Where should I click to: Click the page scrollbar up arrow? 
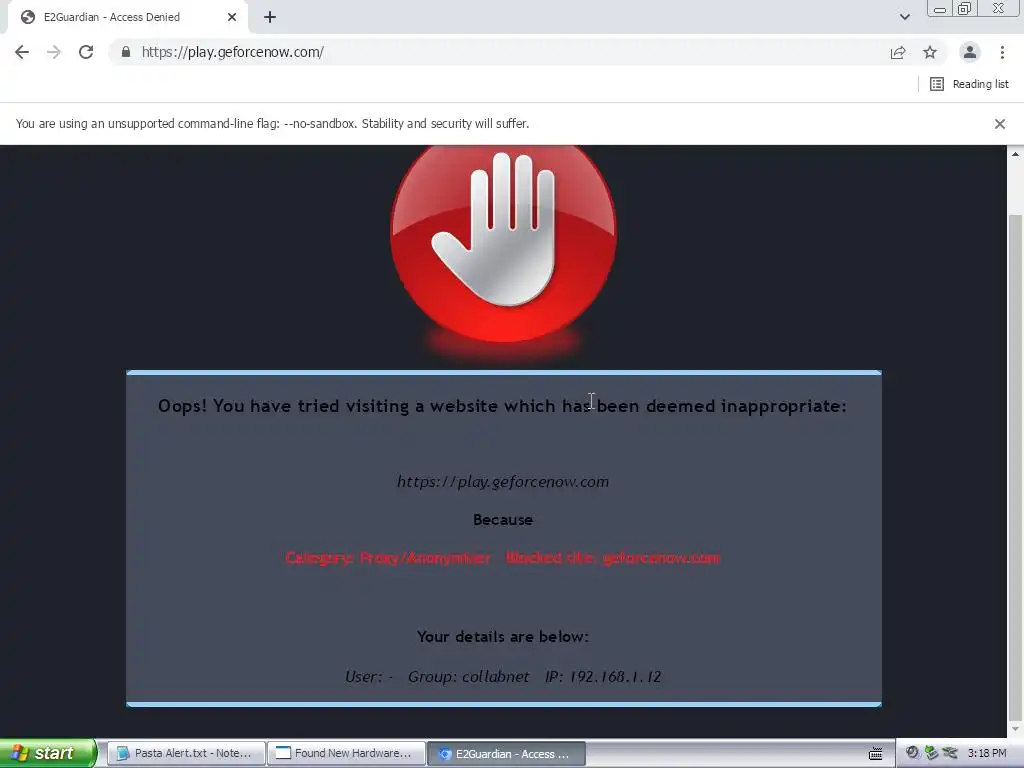pyautogui.click(x=1015, y=154)
